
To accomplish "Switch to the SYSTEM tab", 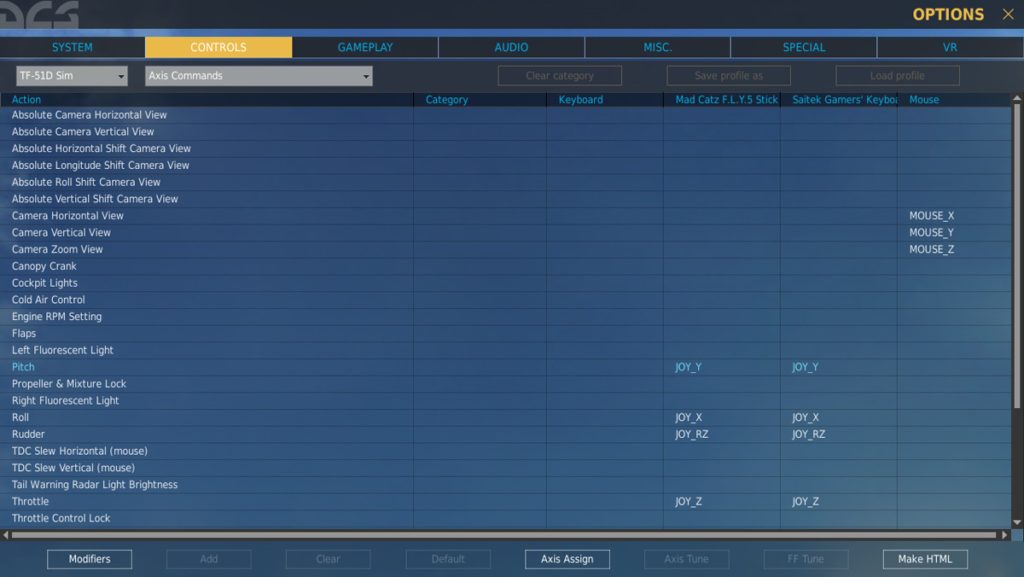I will pos(72,47).
